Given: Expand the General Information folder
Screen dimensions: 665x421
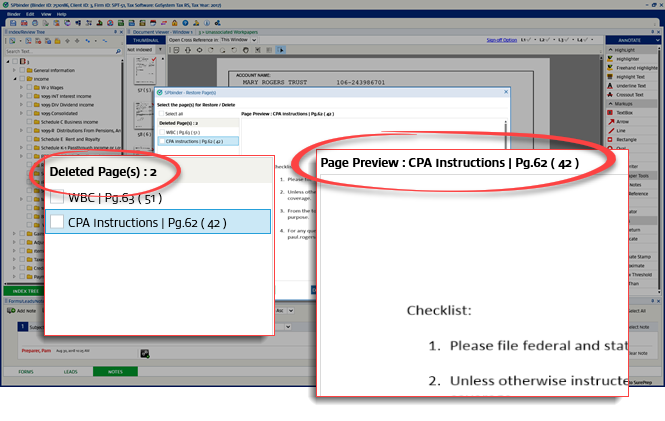Looking at the screenshot, I should click(14, 70).
